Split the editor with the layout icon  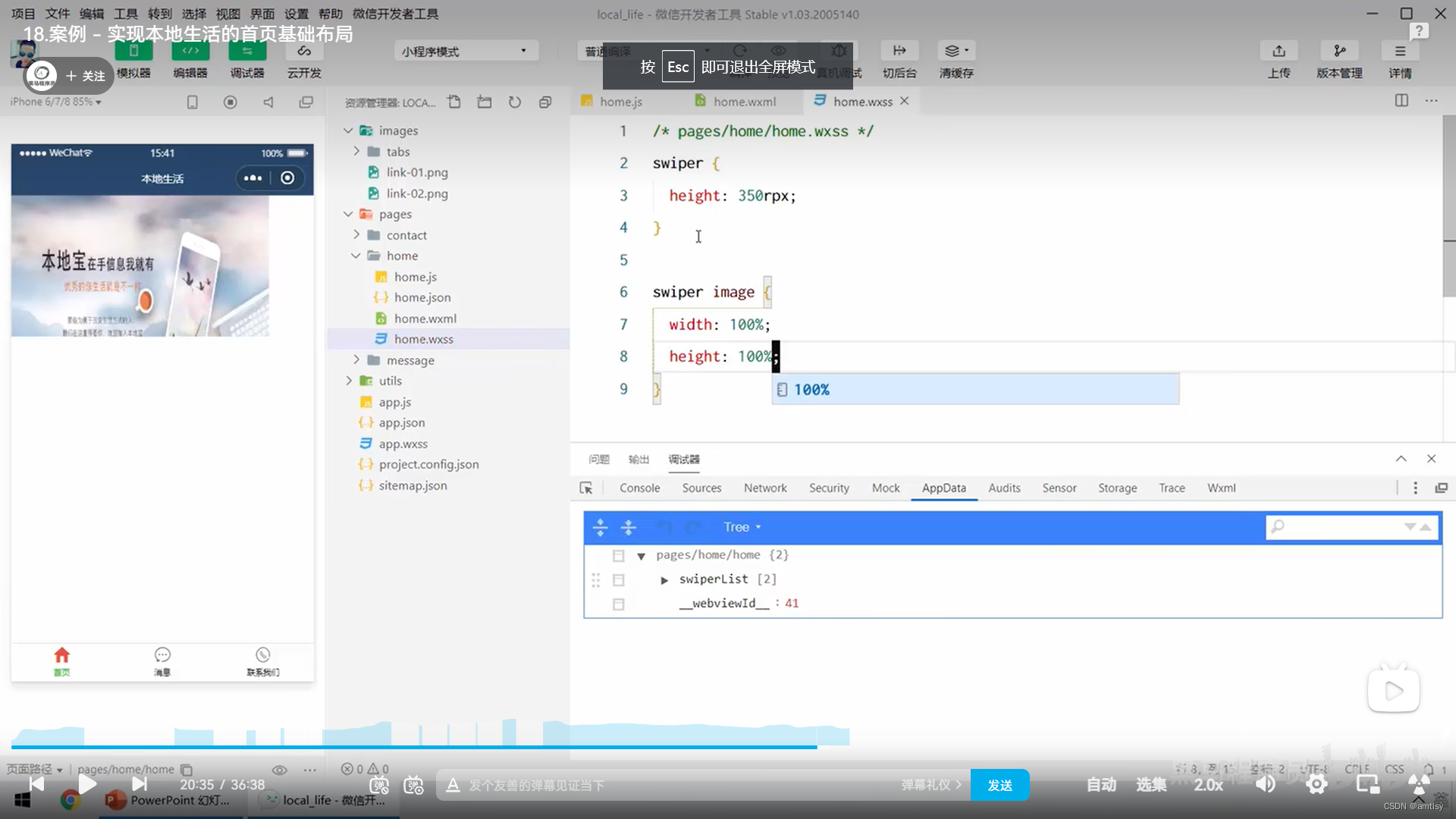coord(1401,101)
